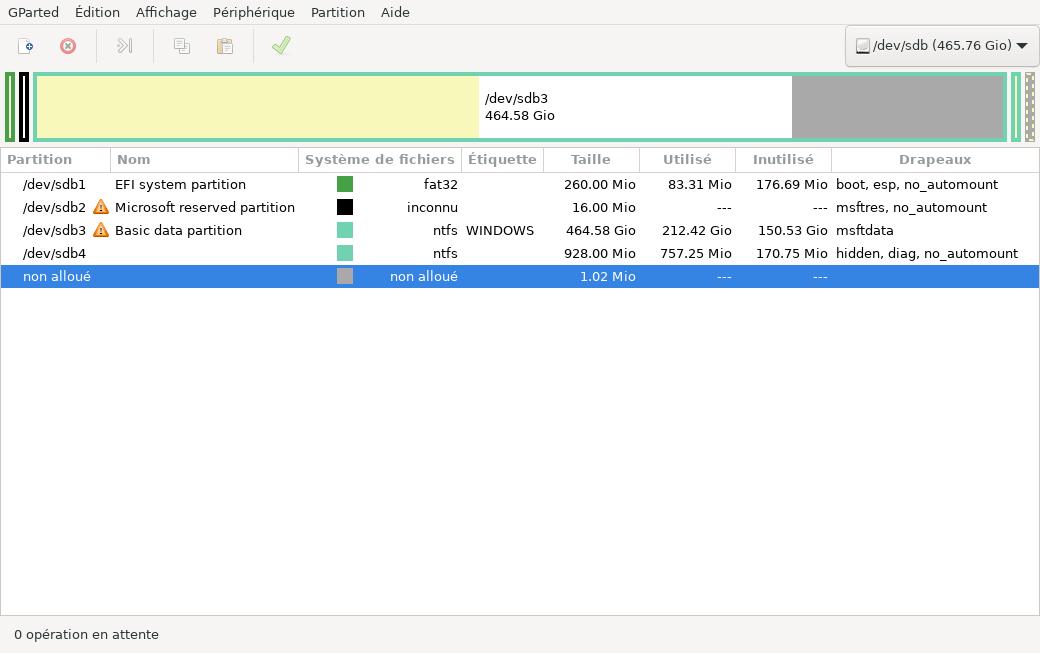
Task: Open the /dev/sdb device selector dropdown
Action: [x=941, y=46]
